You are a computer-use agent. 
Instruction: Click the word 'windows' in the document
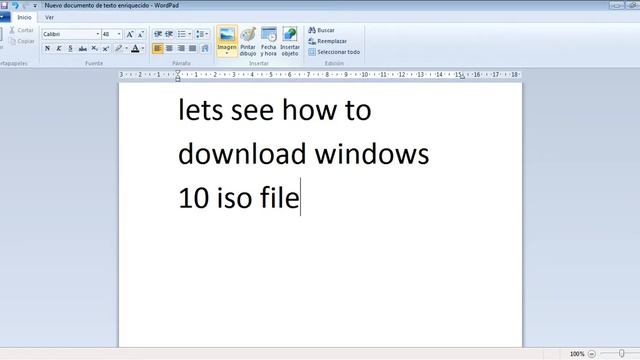[x=372, y=154]
